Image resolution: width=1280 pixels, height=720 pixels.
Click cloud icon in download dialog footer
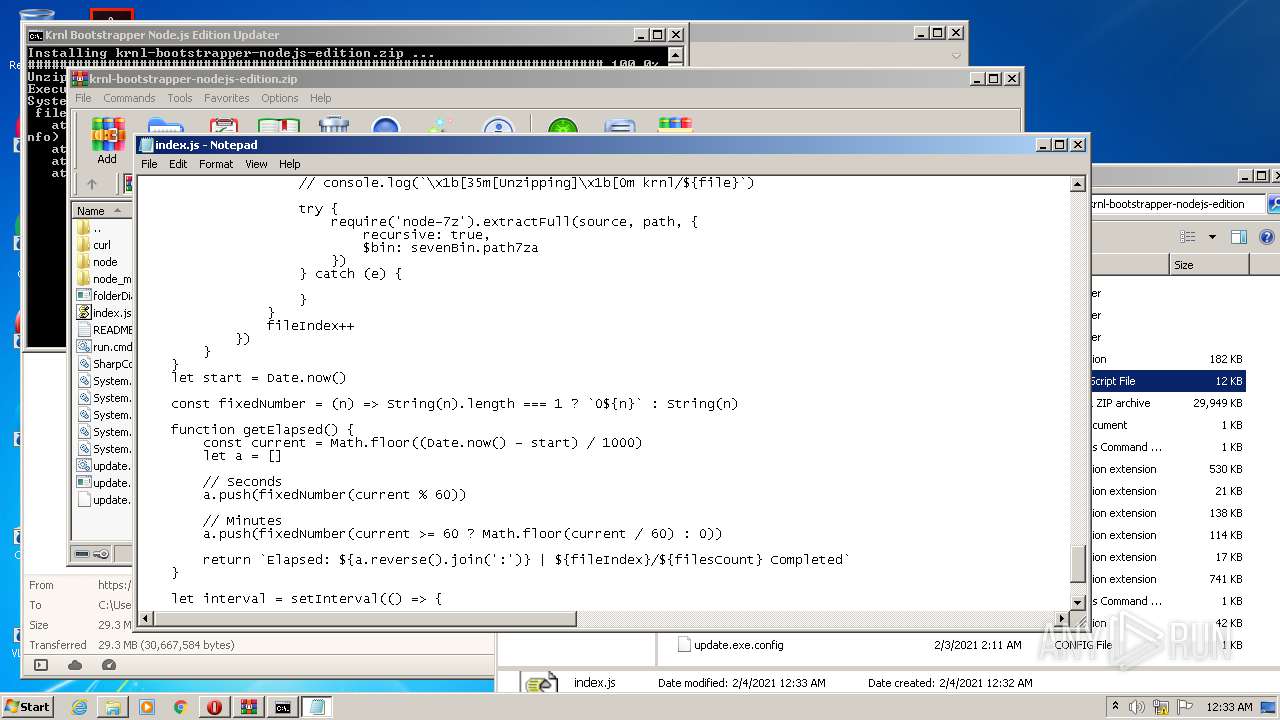tap(75, 665)
